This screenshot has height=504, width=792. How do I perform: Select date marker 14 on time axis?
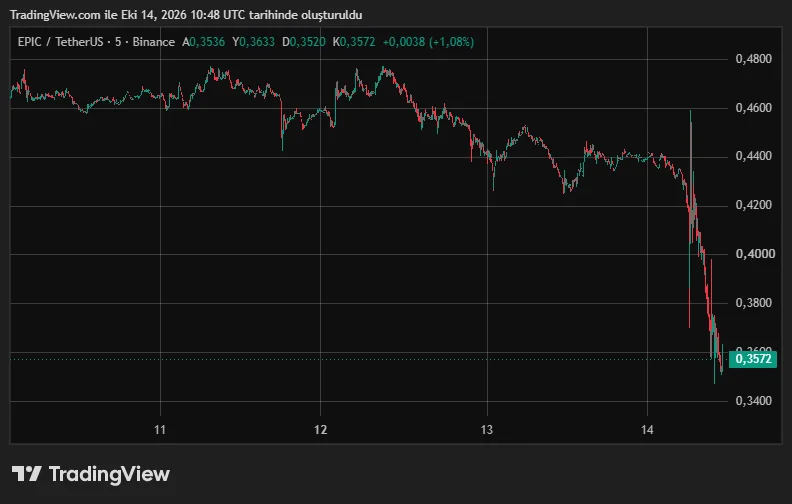click(x=647, y=430)
